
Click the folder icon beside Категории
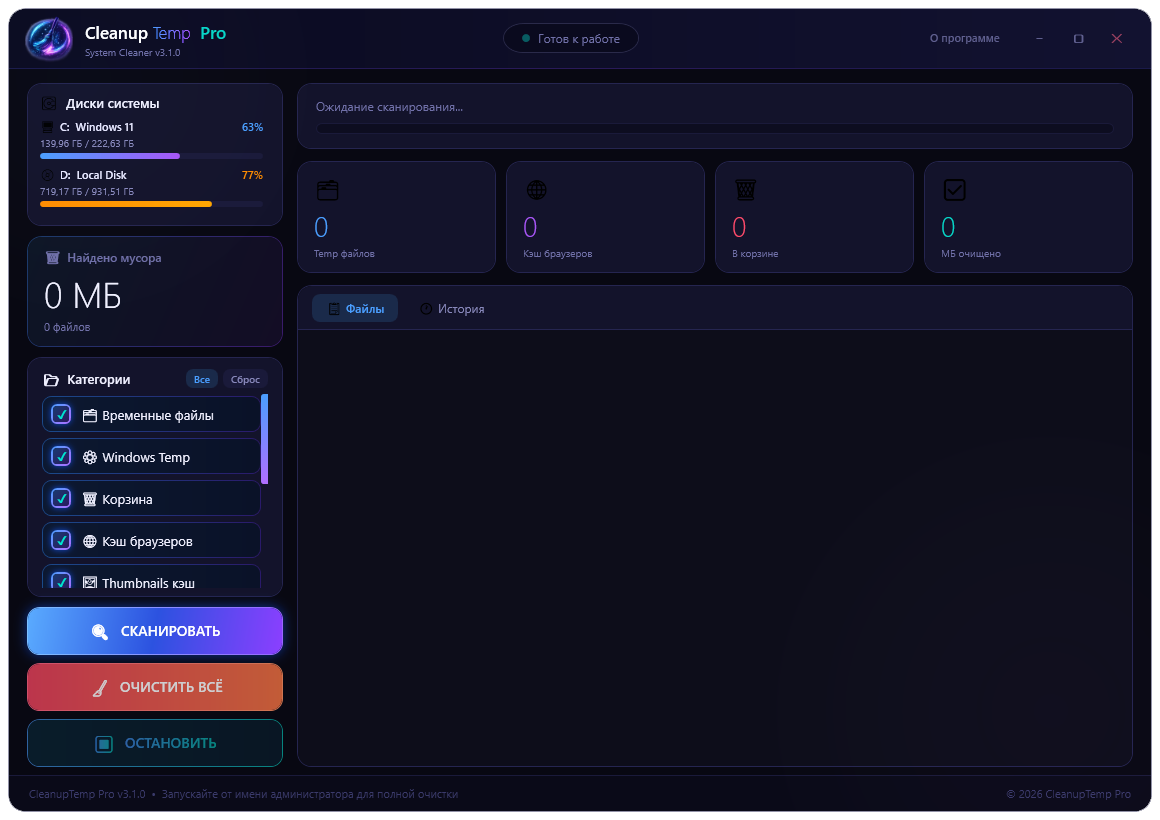[51, 380]
